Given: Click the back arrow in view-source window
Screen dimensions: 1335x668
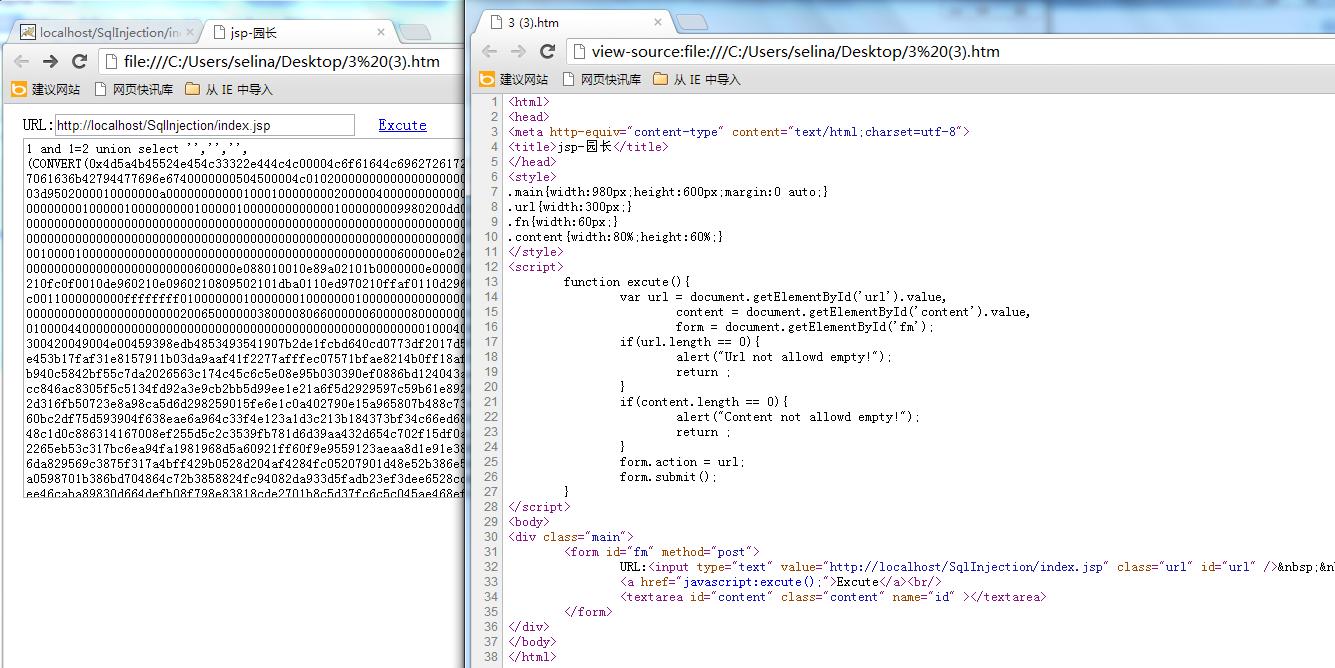Looking at the screenshot, I should pos(489,51).
